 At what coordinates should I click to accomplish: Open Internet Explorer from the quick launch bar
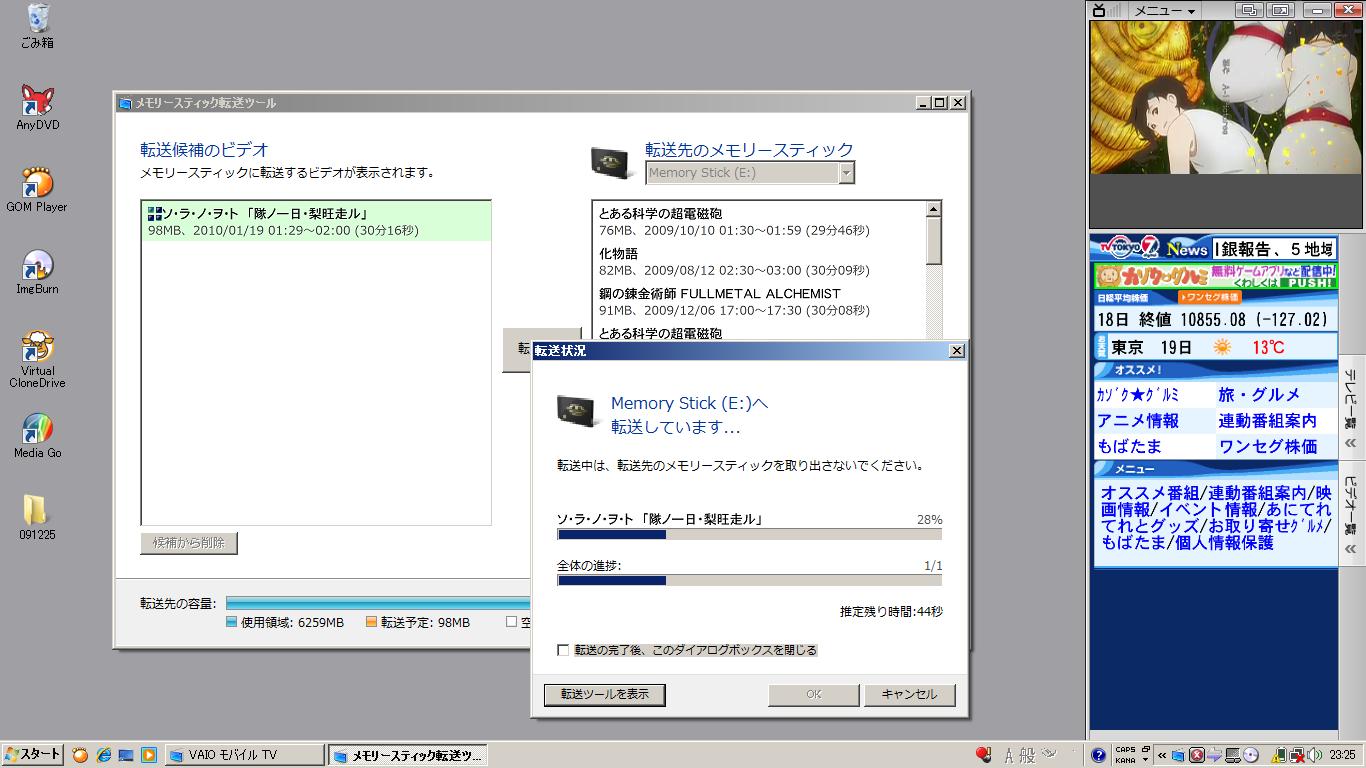(x=103, y=755)
